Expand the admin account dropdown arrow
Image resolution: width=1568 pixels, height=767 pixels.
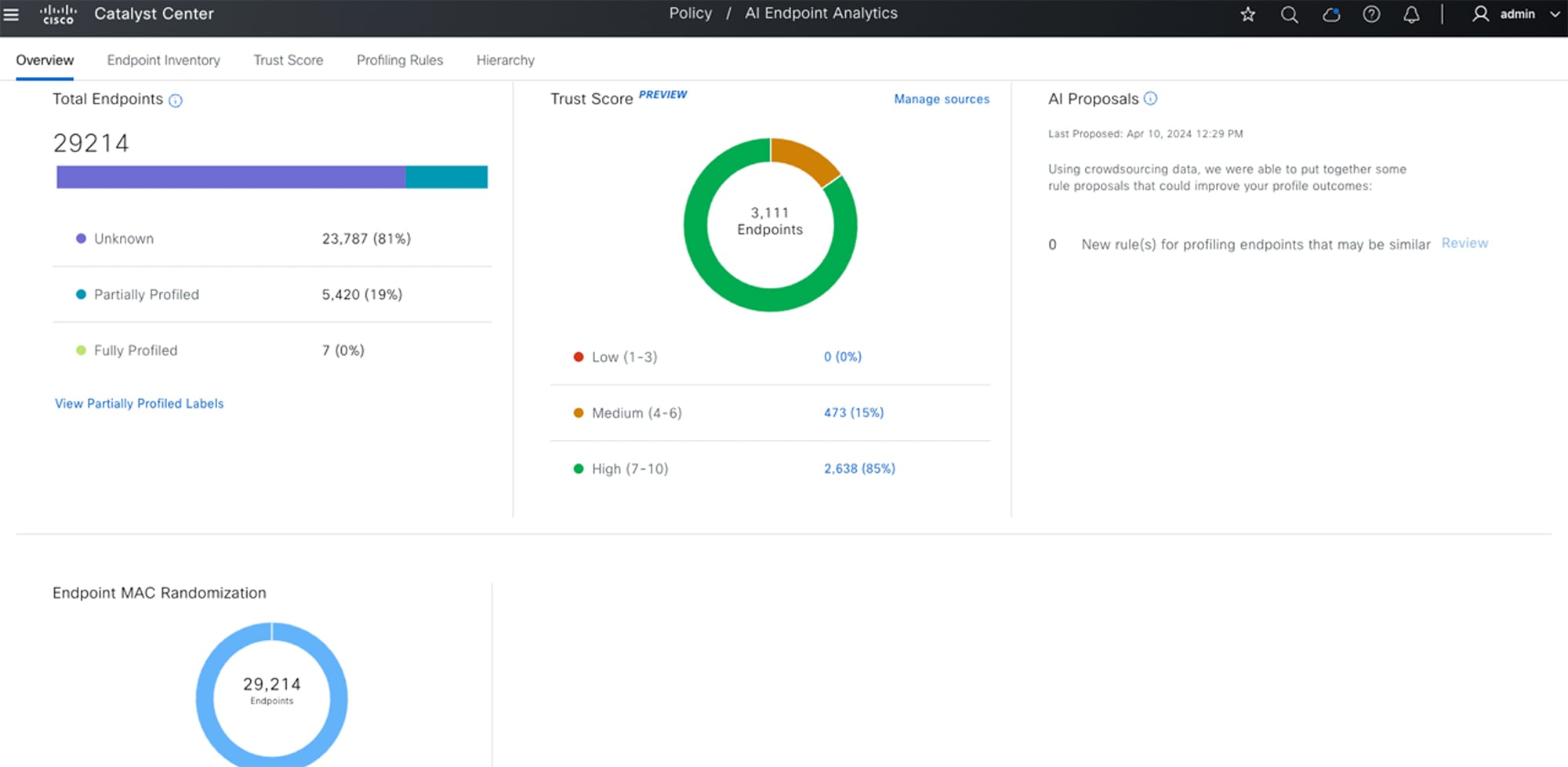click(x=1555, y=14)
